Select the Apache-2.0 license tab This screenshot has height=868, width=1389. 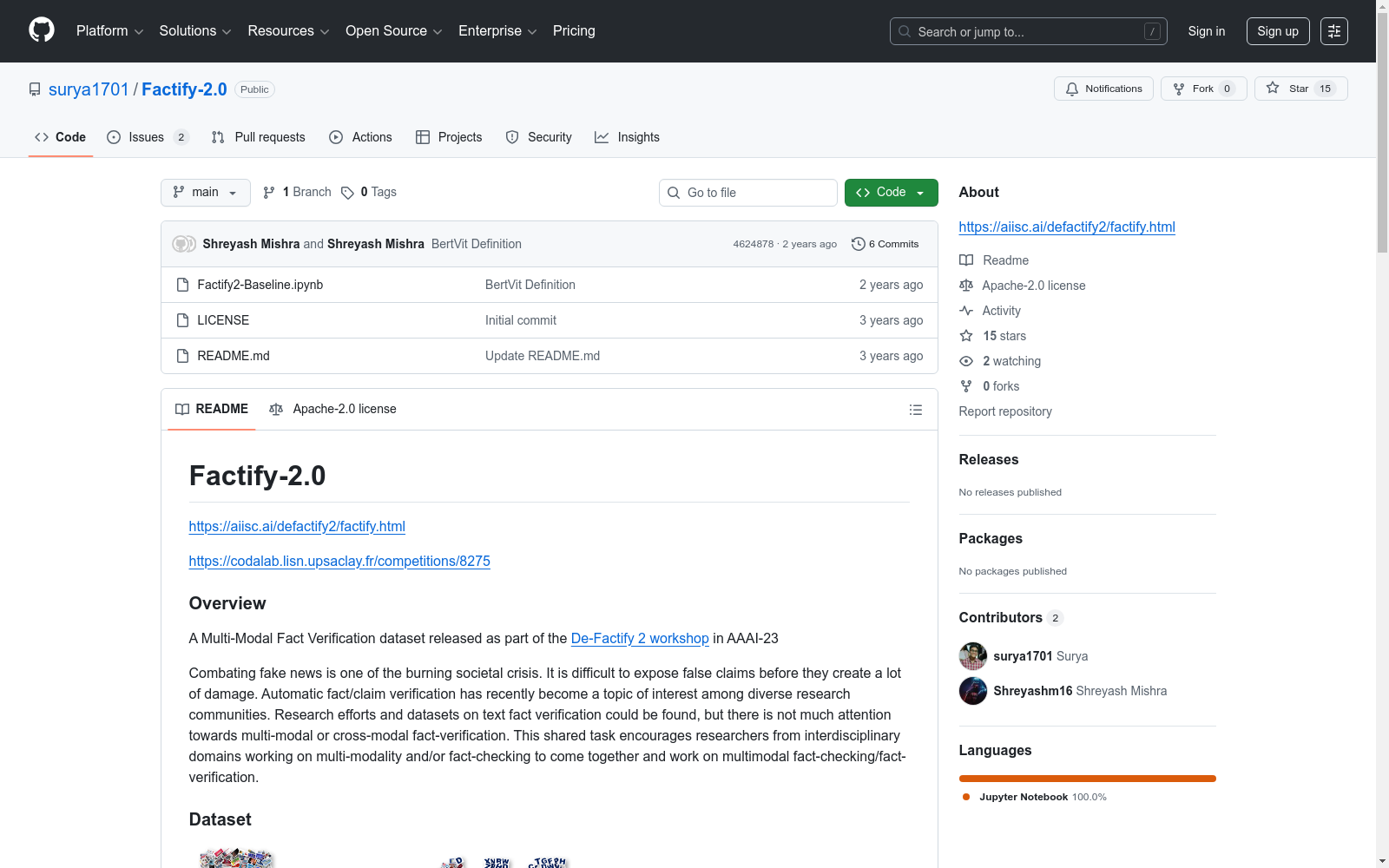tap(333, 409)
